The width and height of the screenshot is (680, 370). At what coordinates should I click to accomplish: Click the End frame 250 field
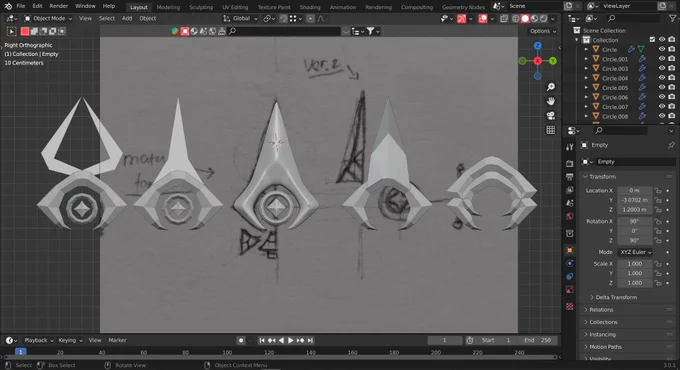(x=538, y=341)
